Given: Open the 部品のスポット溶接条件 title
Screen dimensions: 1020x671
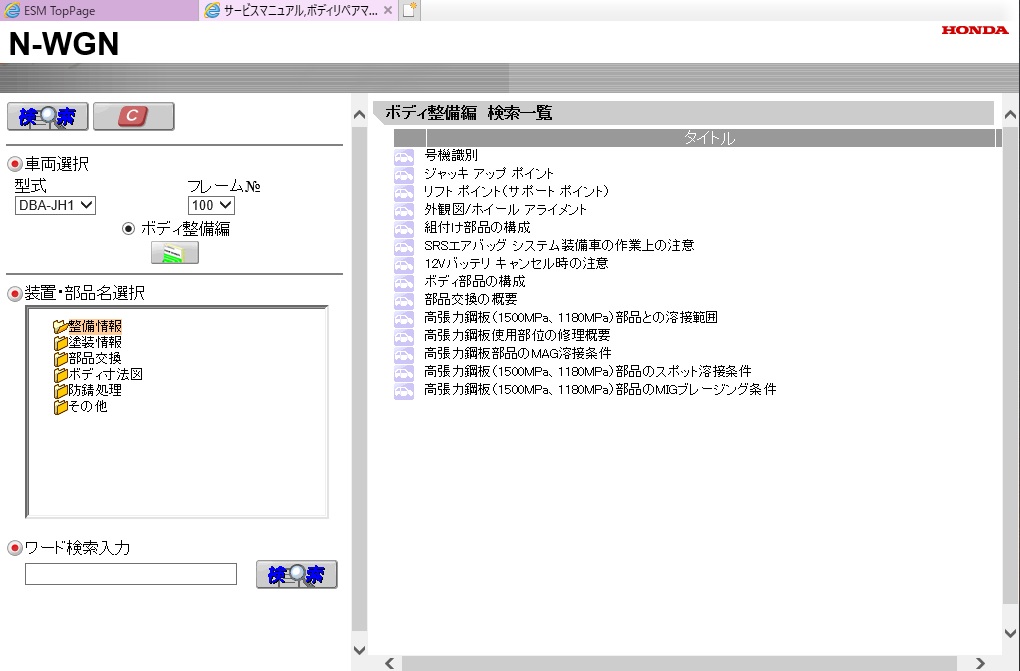Looking at the screenshot, I should click(x=588, y=371).
